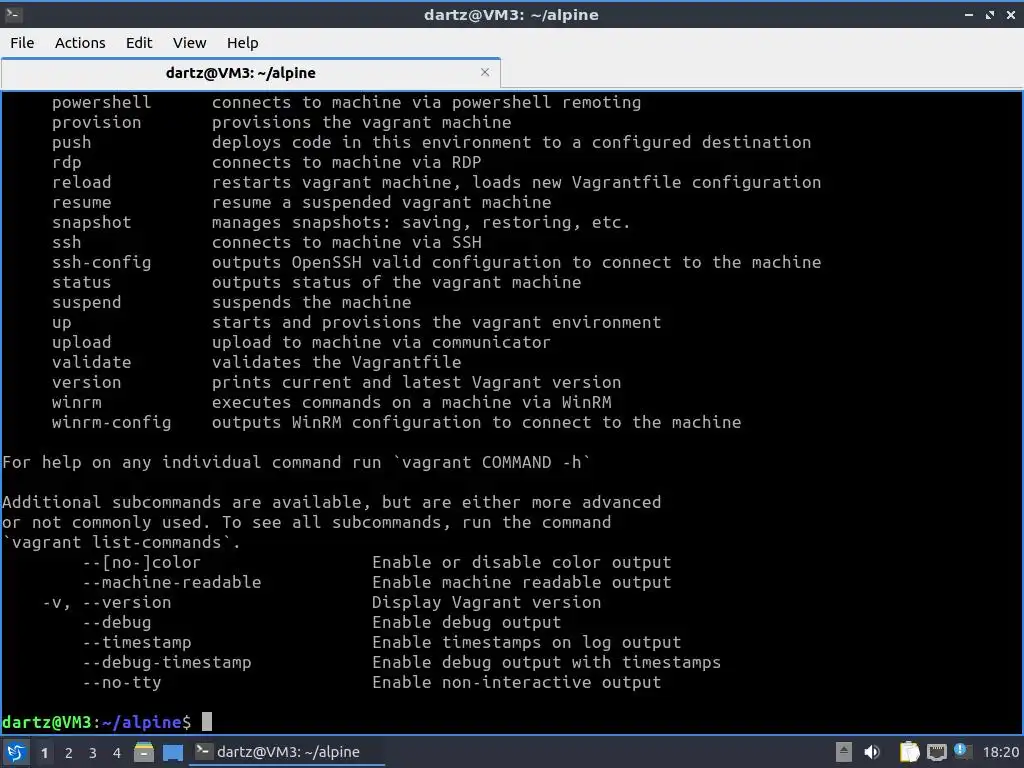Click the 'provision' command name
The height and width of the screenshot is (768, 1024).
(x=96, y=122)
